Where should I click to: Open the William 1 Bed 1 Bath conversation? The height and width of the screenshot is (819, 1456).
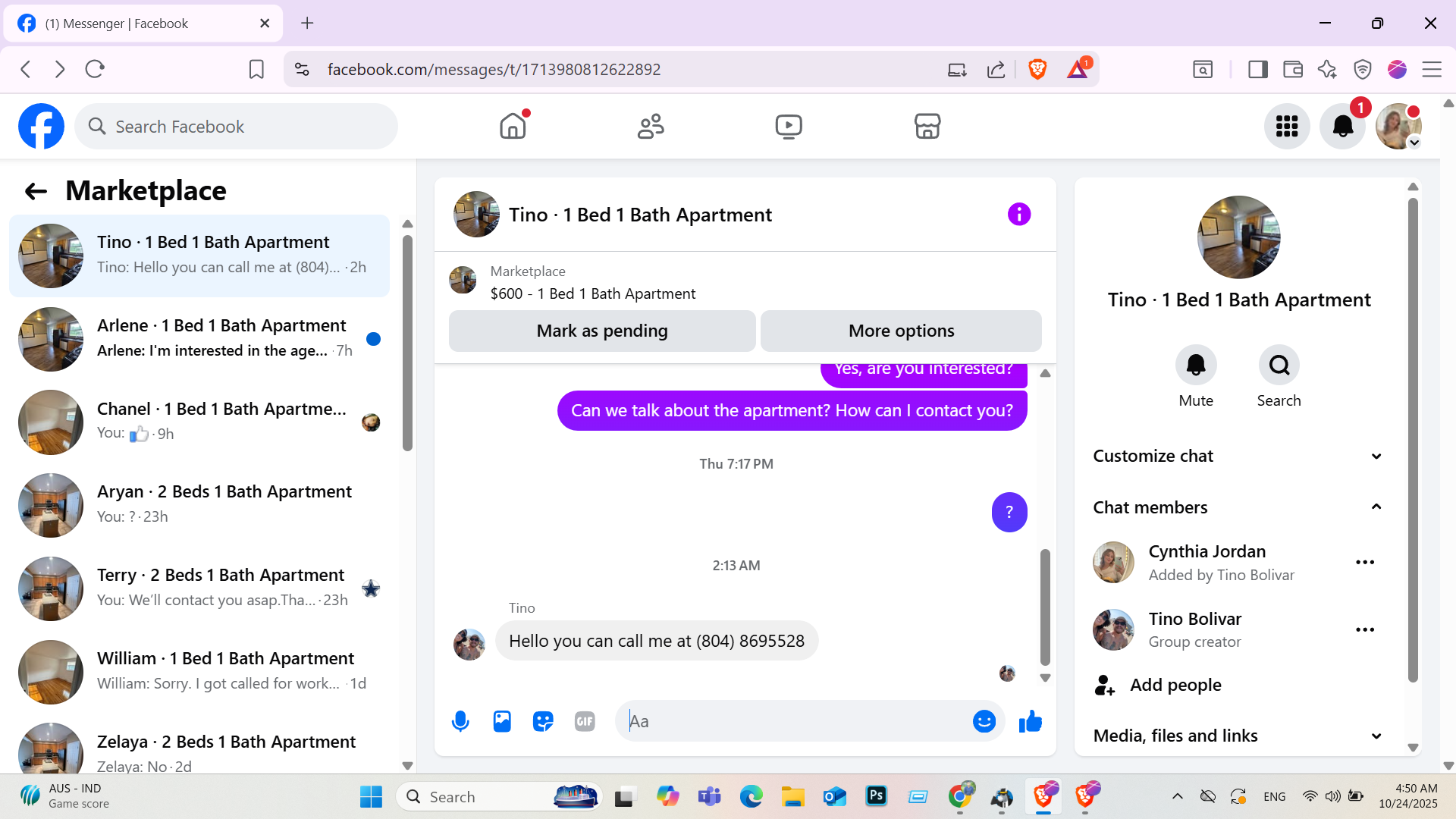pyautogui.click(x=199, y=672)
